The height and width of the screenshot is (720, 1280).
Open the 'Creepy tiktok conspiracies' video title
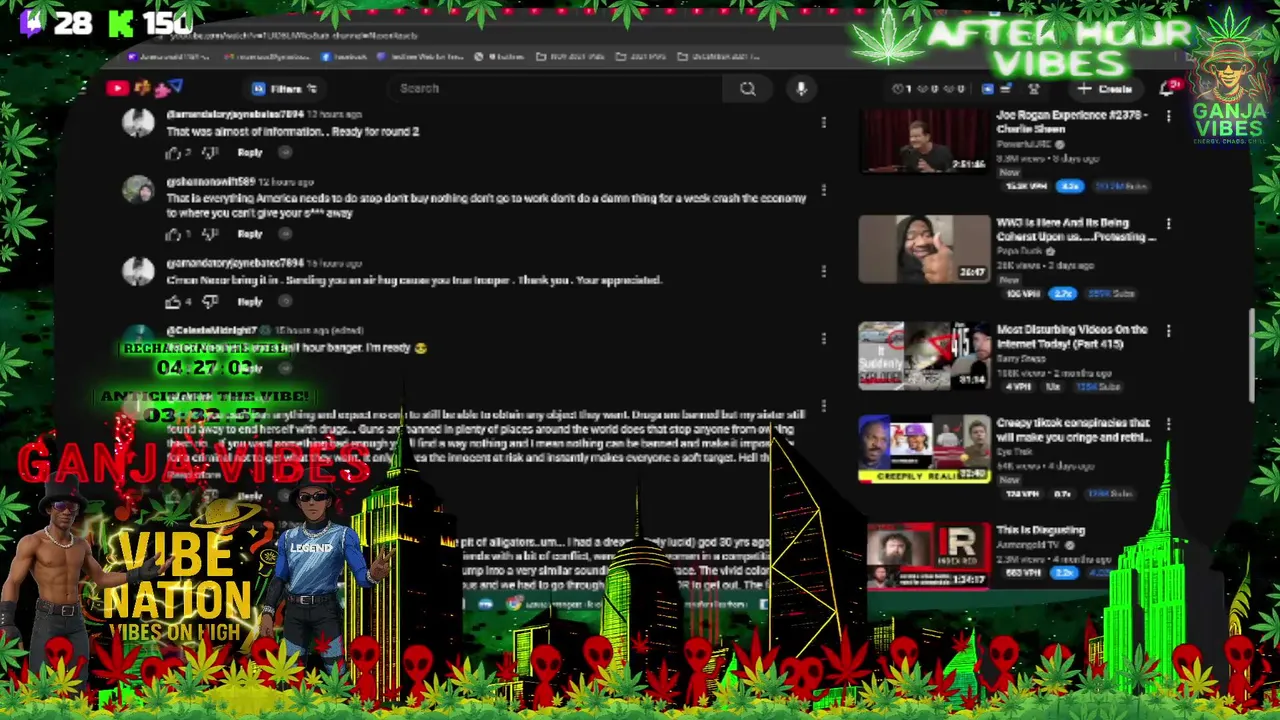pyautogui.click(x=1073, y=430)
